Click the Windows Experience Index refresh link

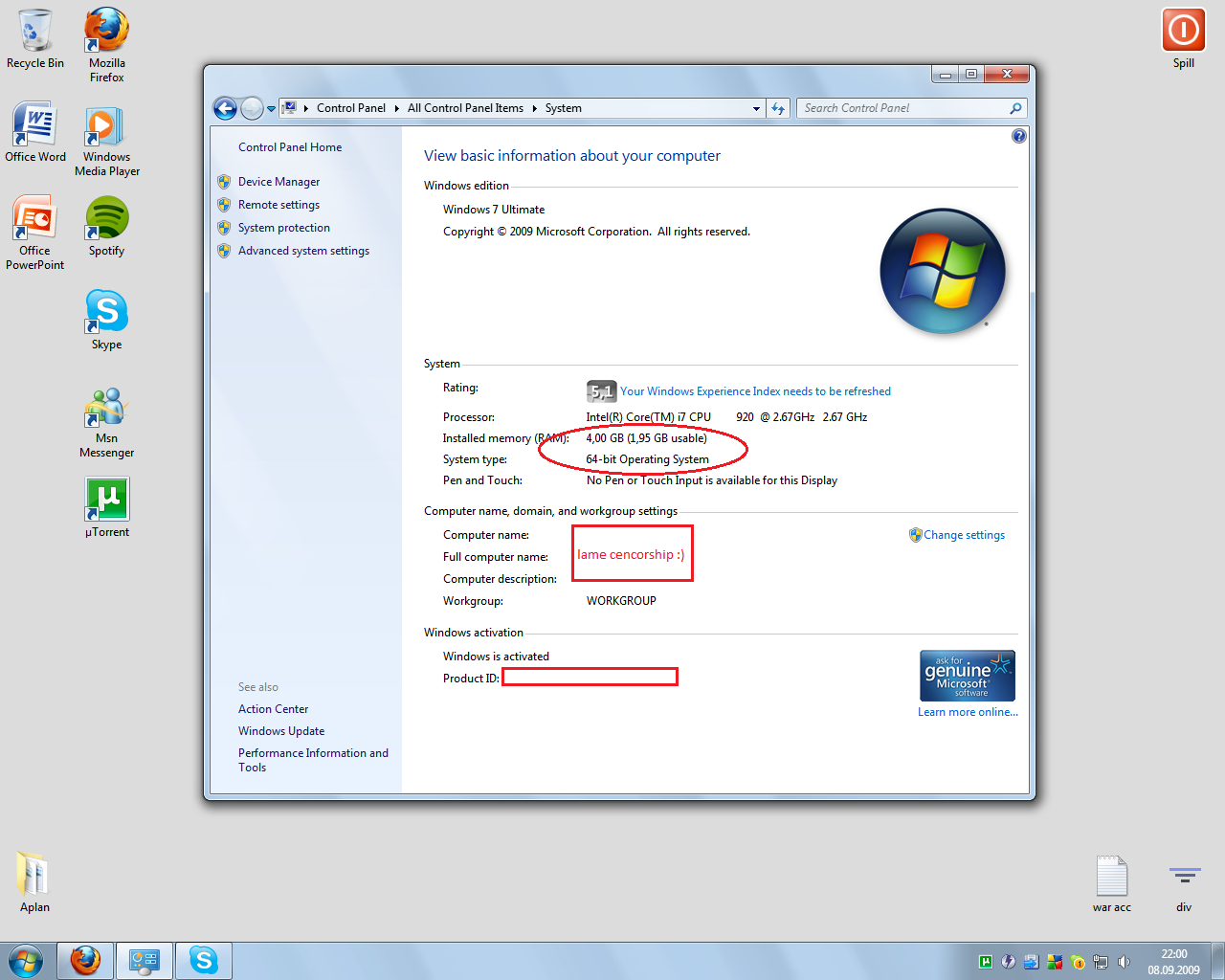point(755,391)
